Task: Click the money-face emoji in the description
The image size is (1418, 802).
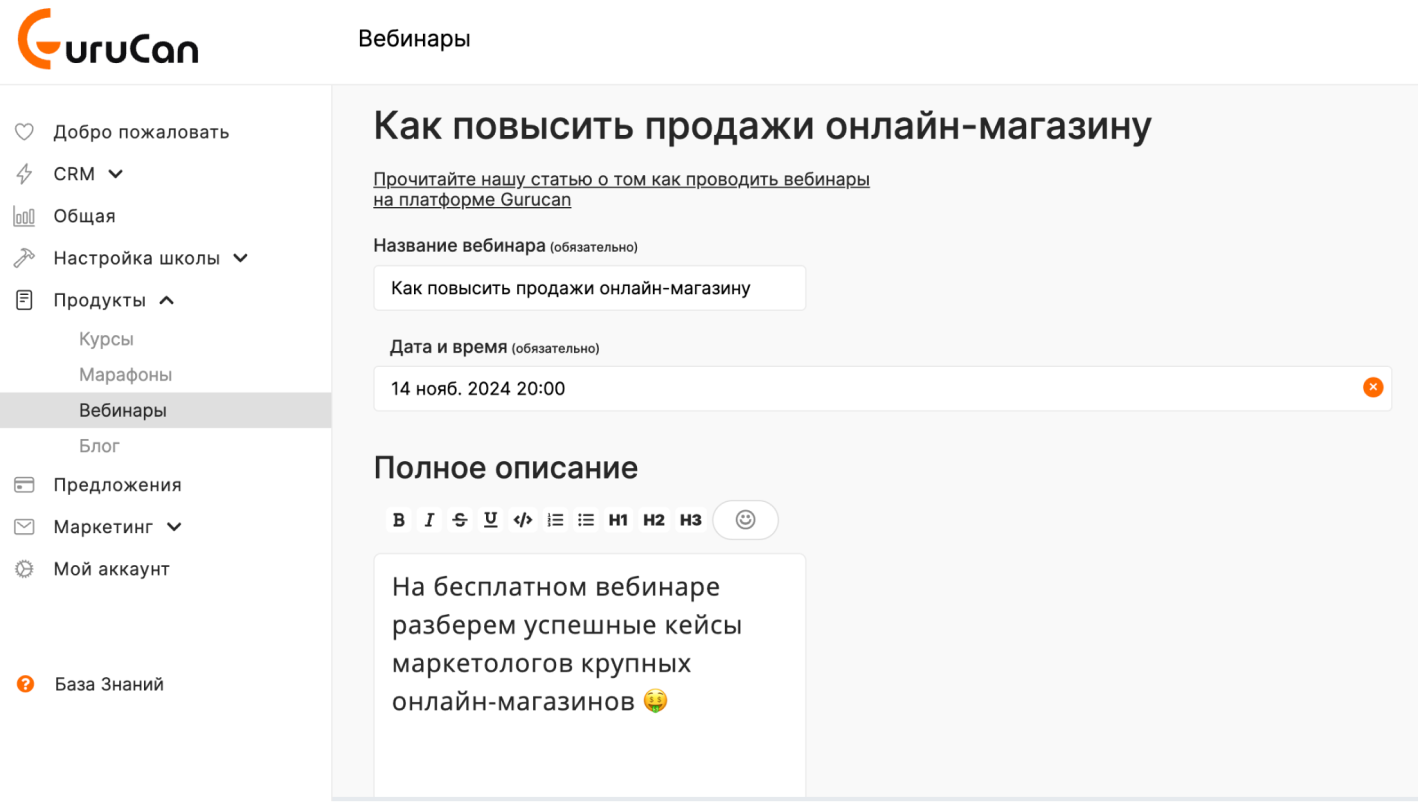Action: [655, 702]
